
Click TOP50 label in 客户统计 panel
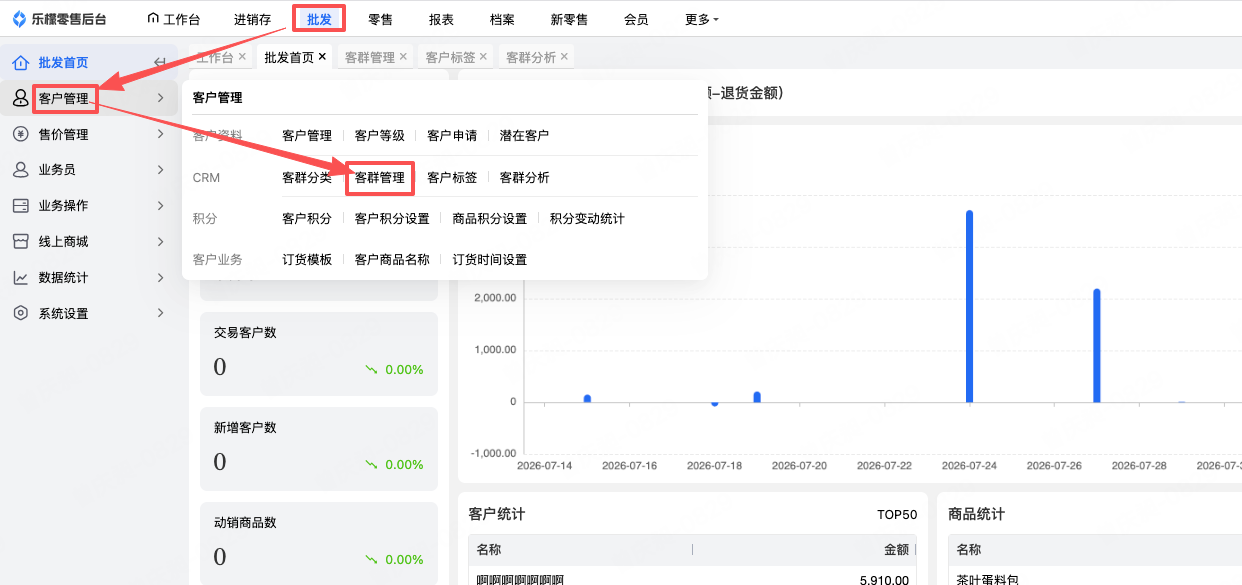click(897, 514)
